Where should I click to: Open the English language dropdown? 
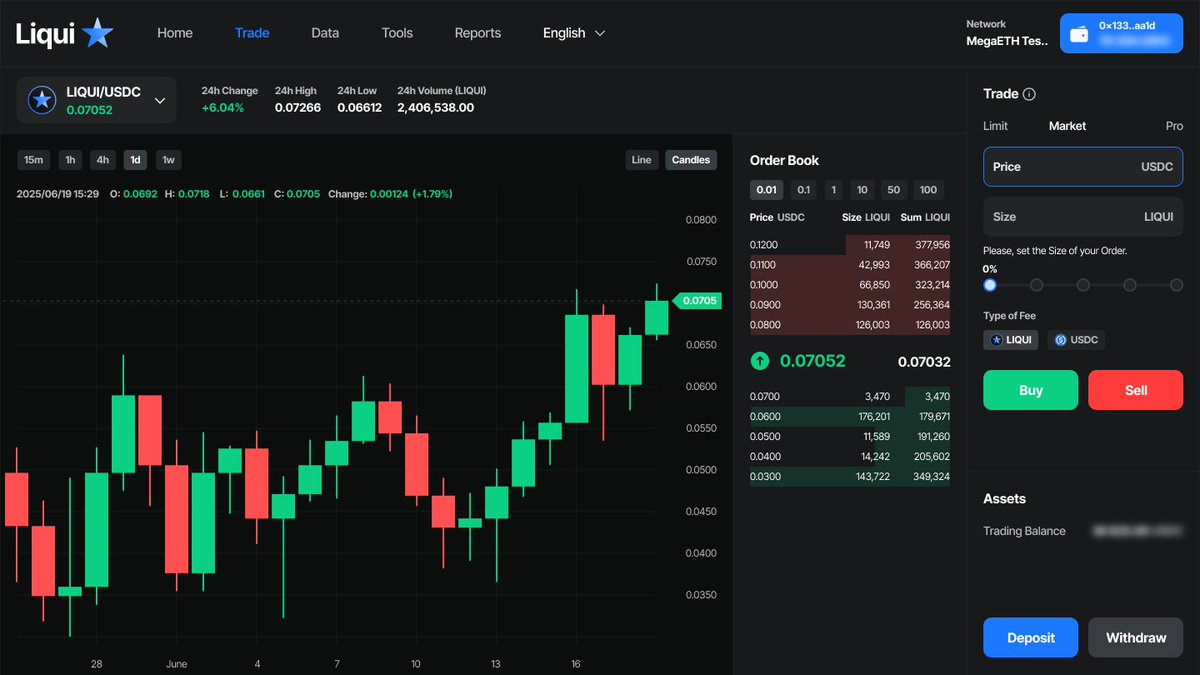(573, 33)
